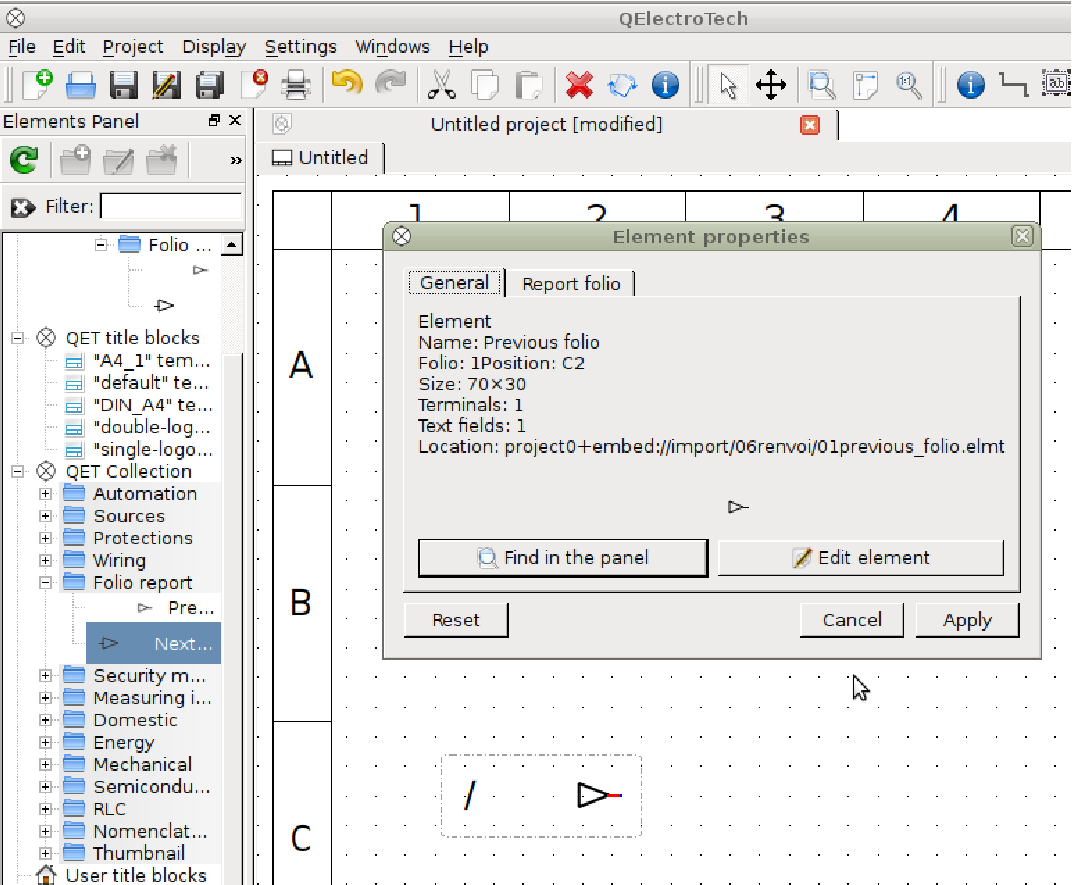Click the Edit element button
The image size is (1072, 885).
point(861,557)
